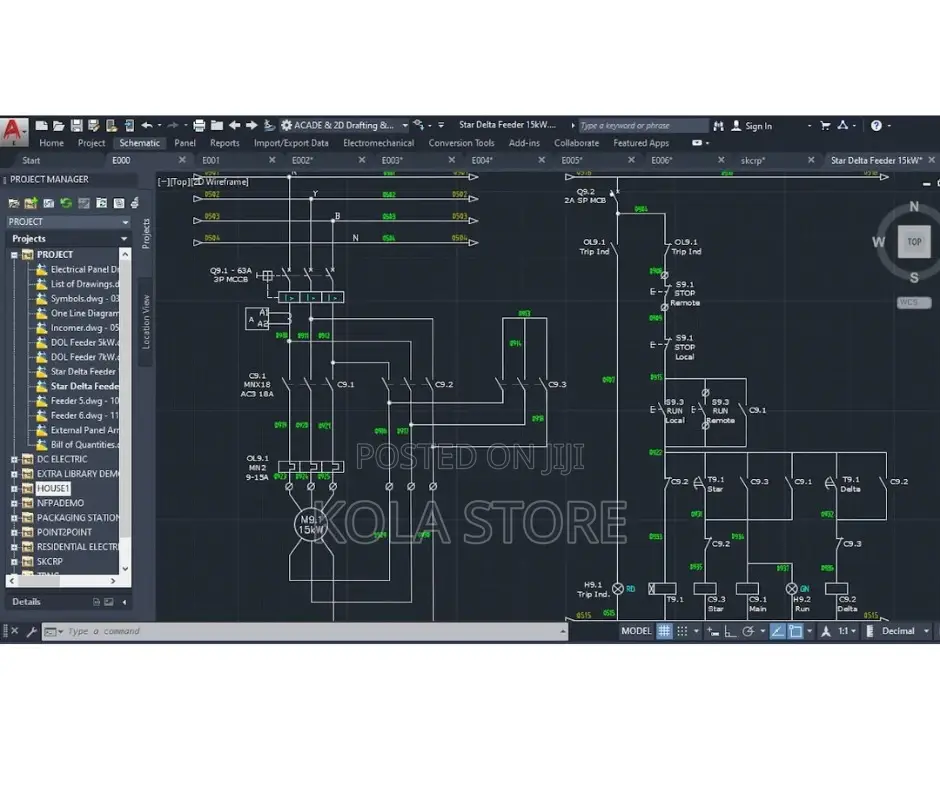Image resolution: width=940 pixels, height=788 pixels.
Task: Click the New Project icon in Project Manager
Action: 31,203
